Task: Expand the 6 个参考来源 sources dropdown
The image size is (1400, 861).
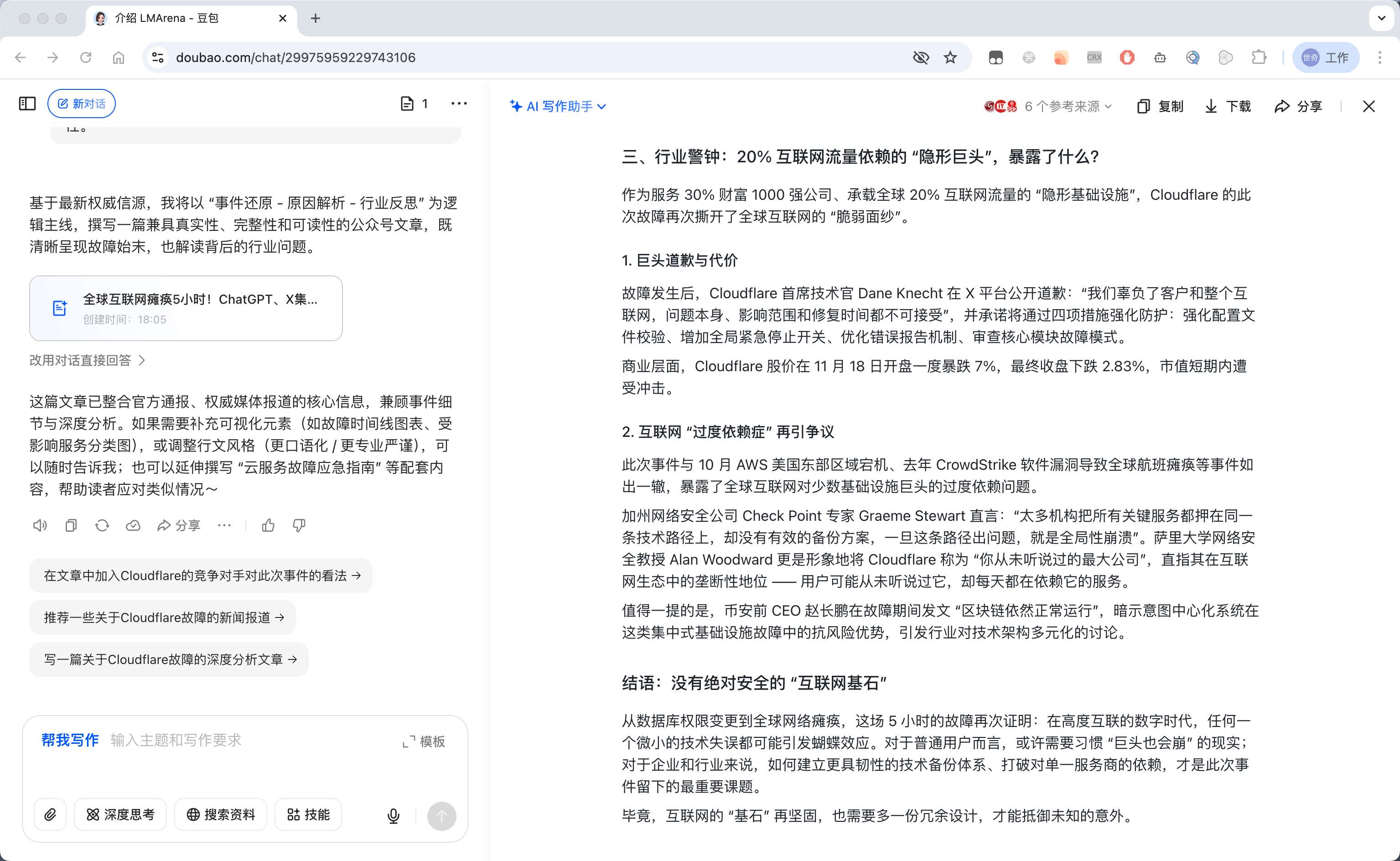Action: point(1068,107)
